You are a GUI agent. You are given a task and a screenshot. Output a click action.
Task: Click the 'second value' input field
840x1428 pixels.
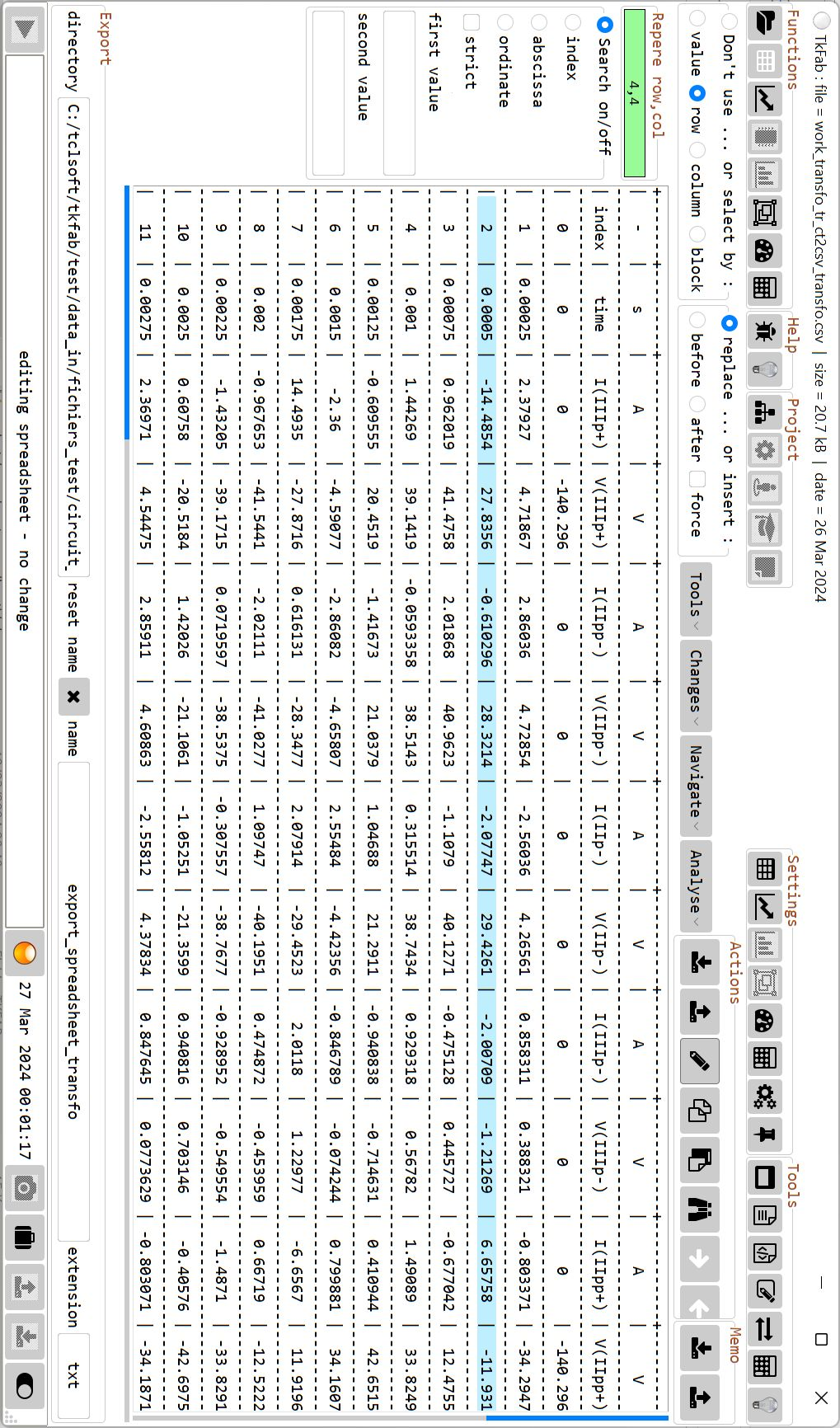328,93
